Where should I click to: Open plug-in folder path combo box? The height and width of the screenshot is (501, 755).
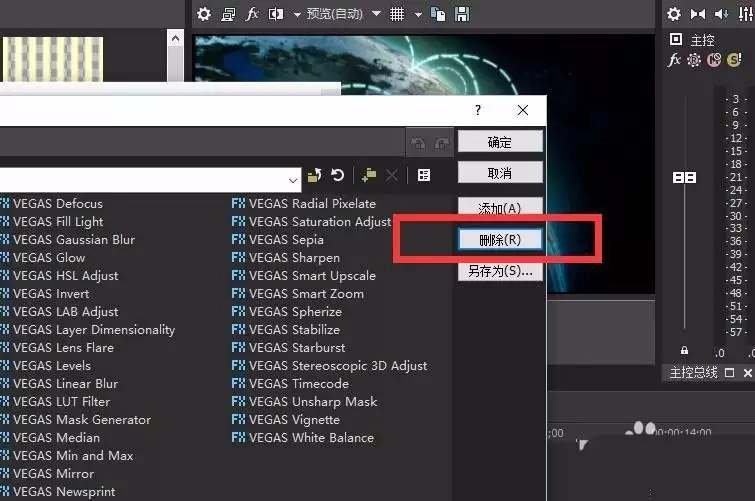[x=150, y=180]
